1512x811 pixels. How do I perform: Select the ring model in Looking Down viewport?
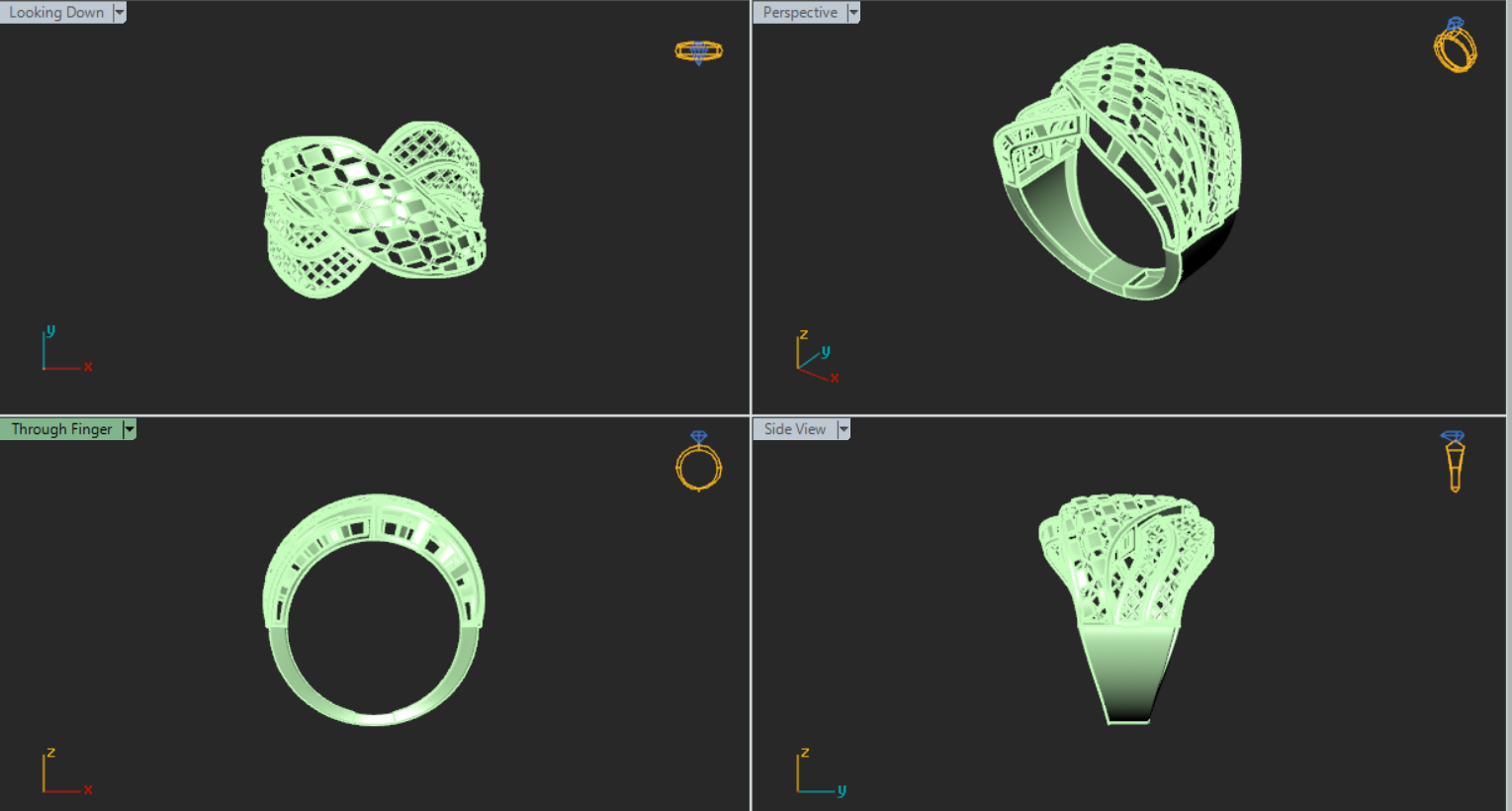(x=373, y=208)
